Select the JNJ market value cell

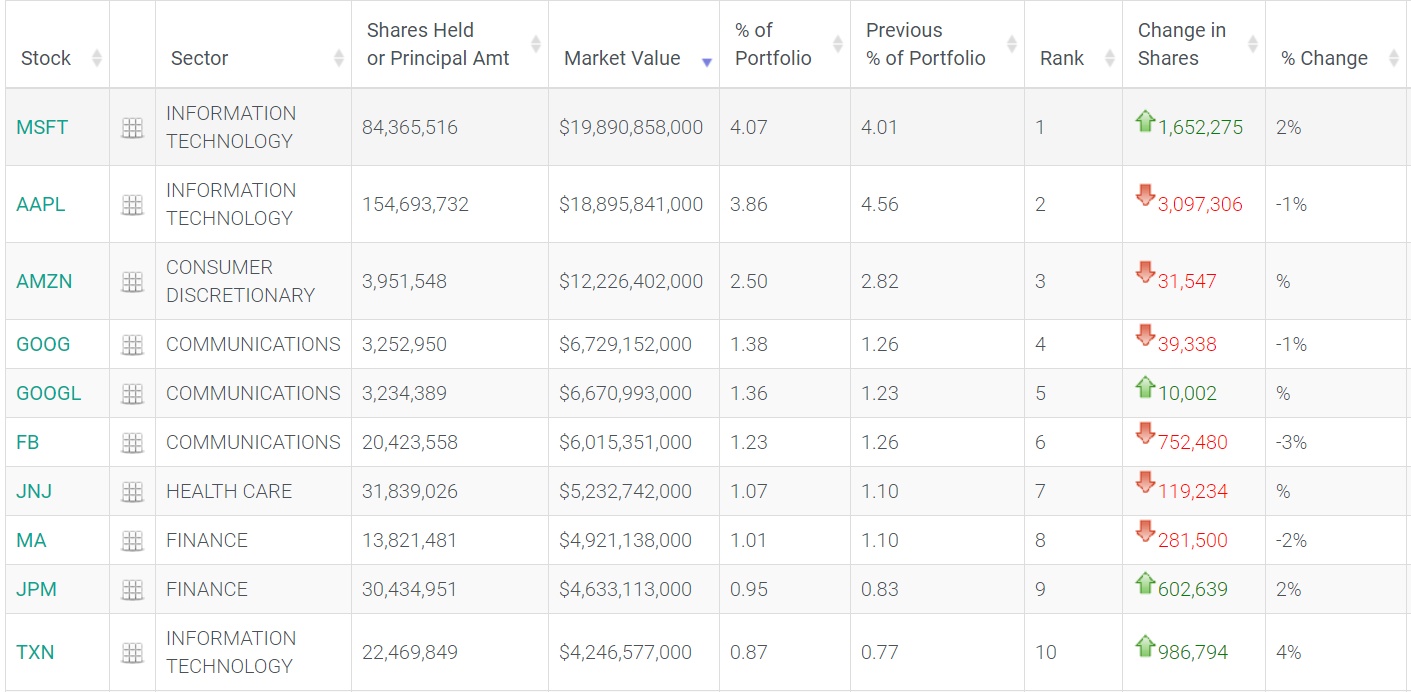click(x=625, y=492)
